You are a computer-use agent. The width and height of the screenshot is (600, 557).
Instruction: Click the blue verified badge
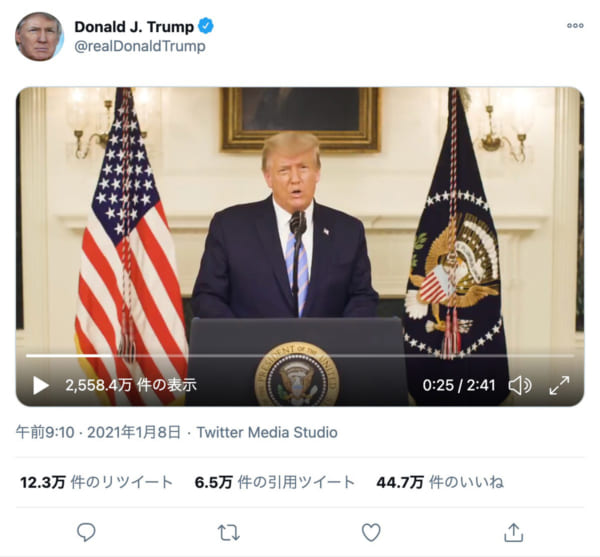(x=206, y=26)
